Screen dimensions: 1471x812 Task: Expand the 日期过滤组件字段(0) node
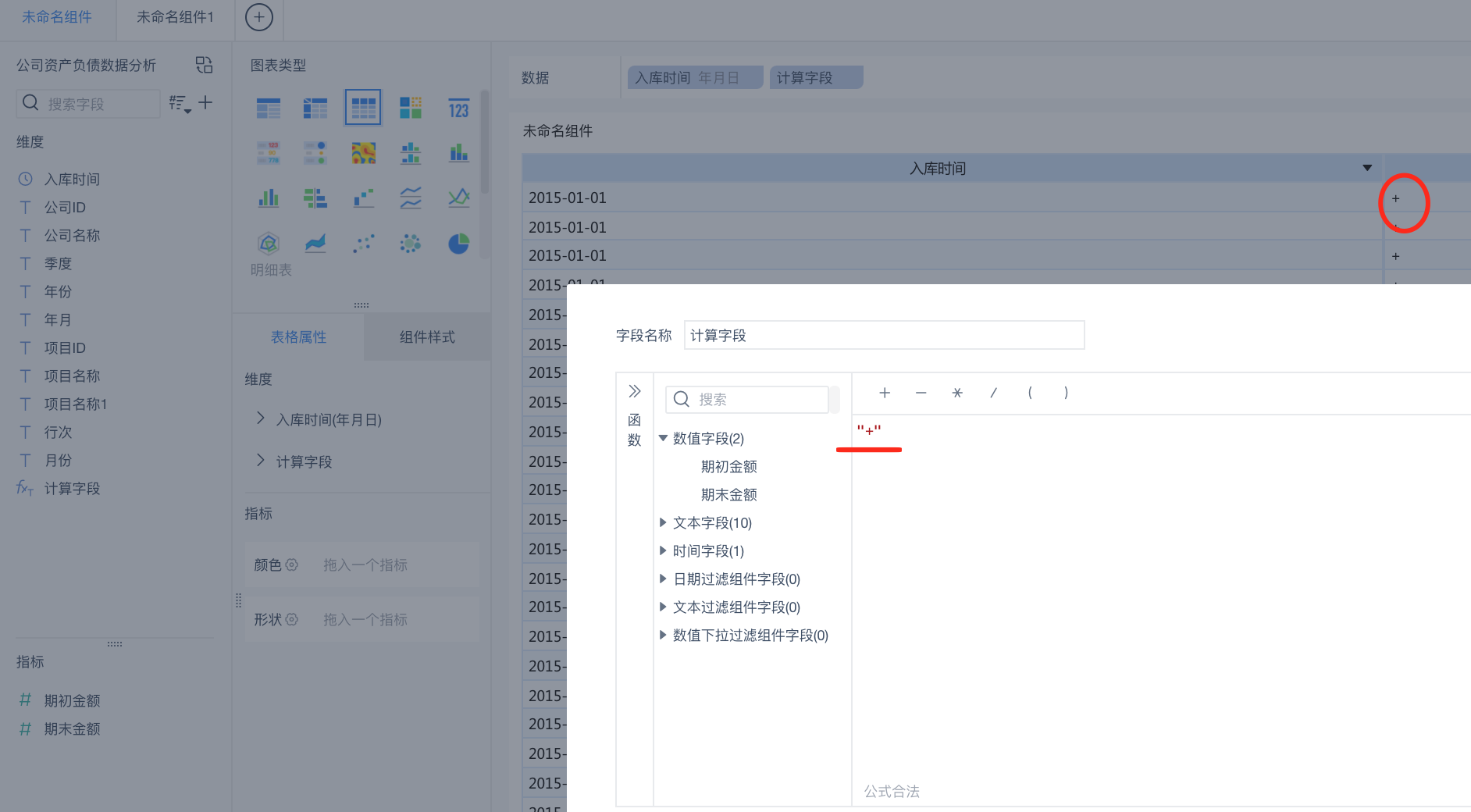pyautogui.click(x=663, y=579)
